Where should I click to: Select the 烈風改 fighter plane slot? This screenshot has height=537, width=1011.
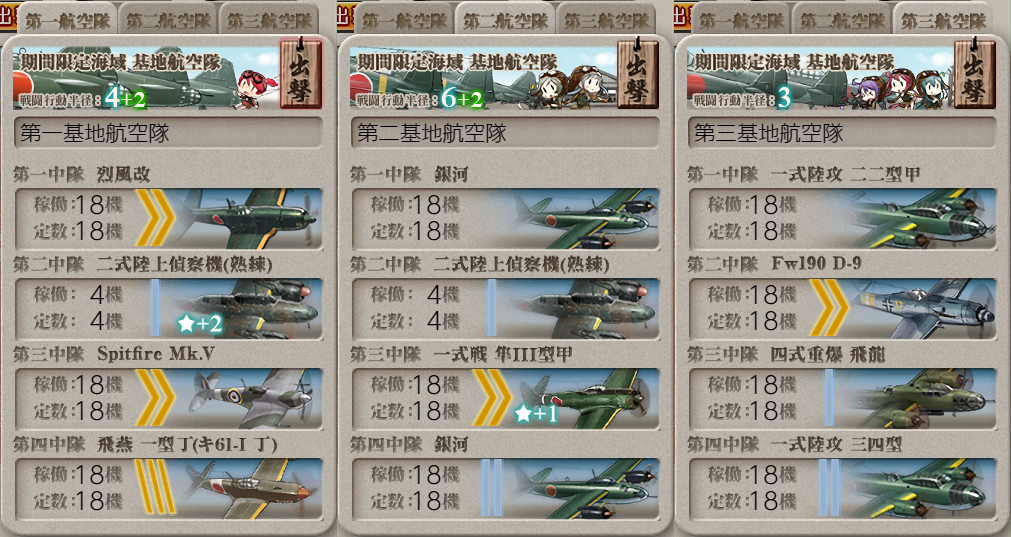click(x=168, y=219)
